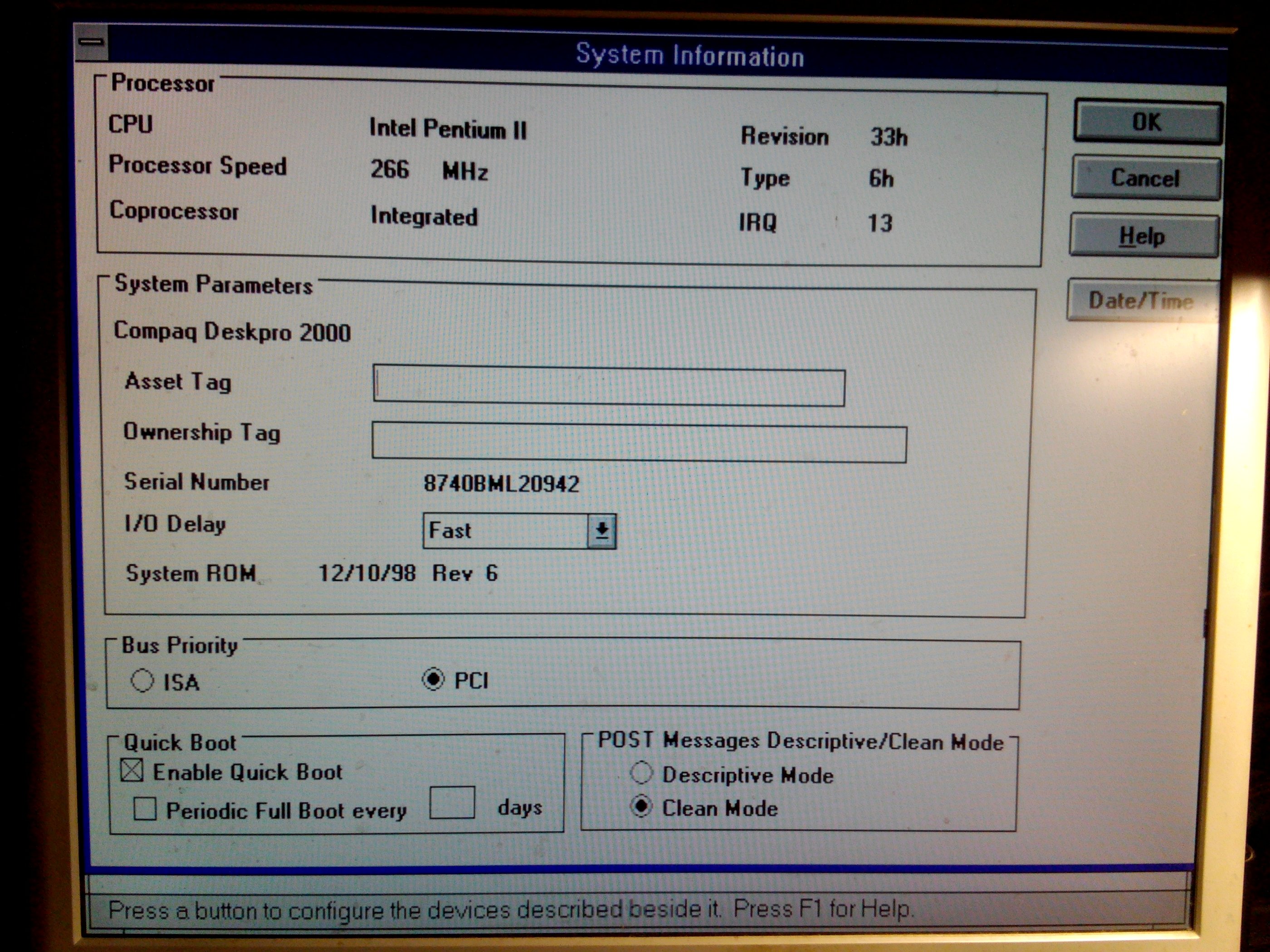Click the Compaq Deskpro 2000 label
This screenshot has width=1270, height=952.
(232, 332)
